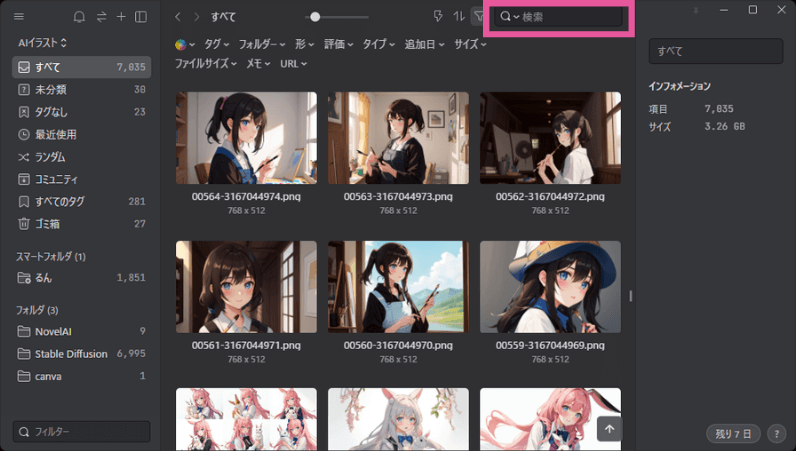Select thumbnail 00559-3167044969.png

[550, 287]
